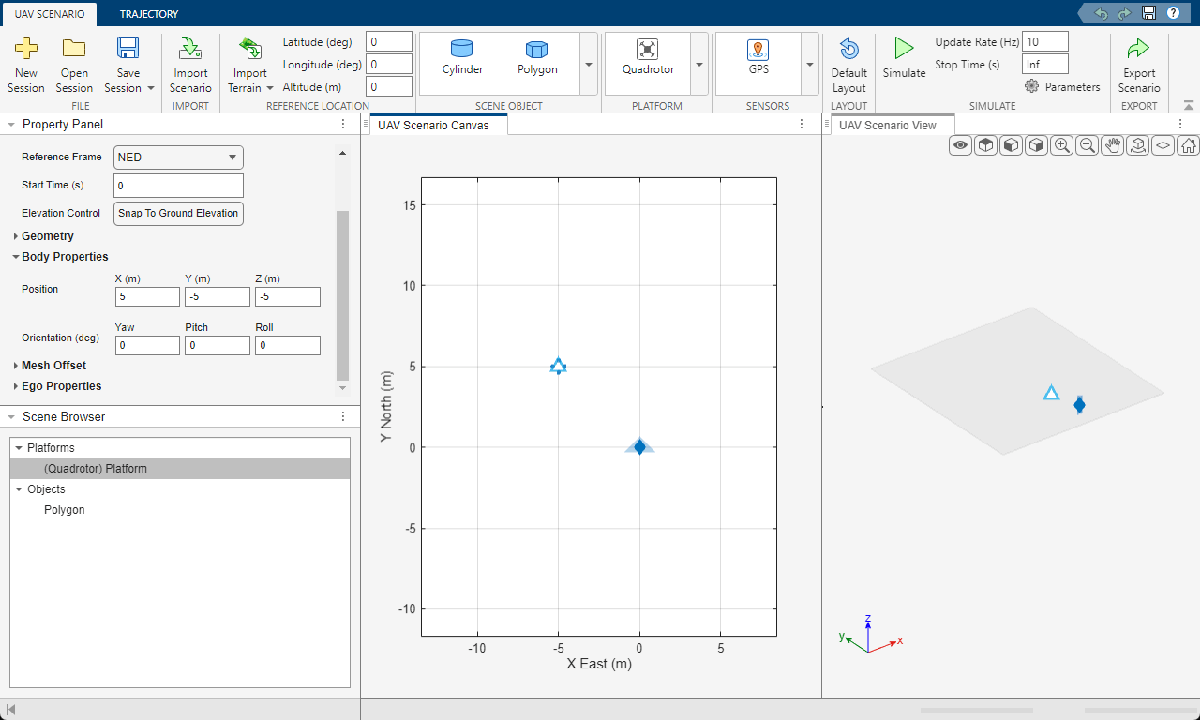Add a Polygon scene object
Image resolution: width=1200 pixels, height=720 pixels.
[x=537, y=57]
